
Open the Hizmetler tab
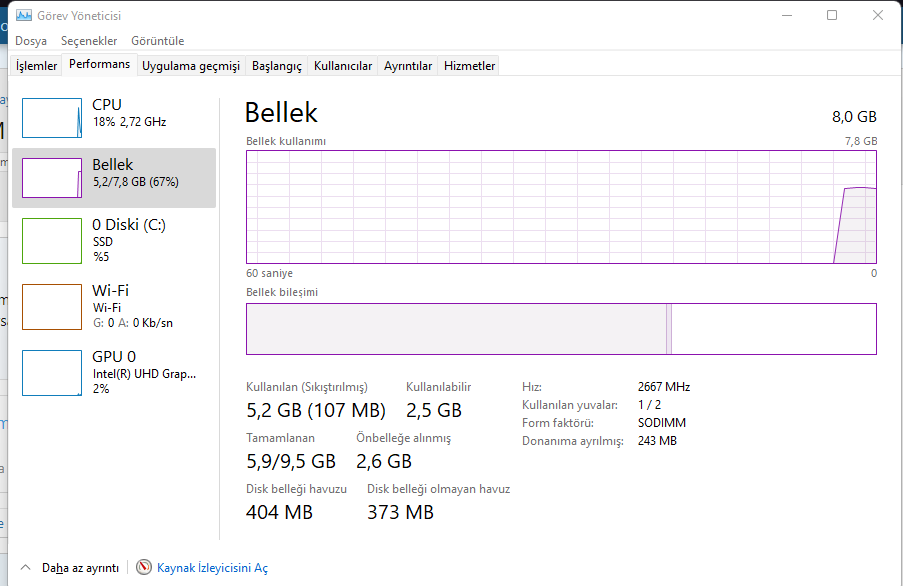pos(469,66)
